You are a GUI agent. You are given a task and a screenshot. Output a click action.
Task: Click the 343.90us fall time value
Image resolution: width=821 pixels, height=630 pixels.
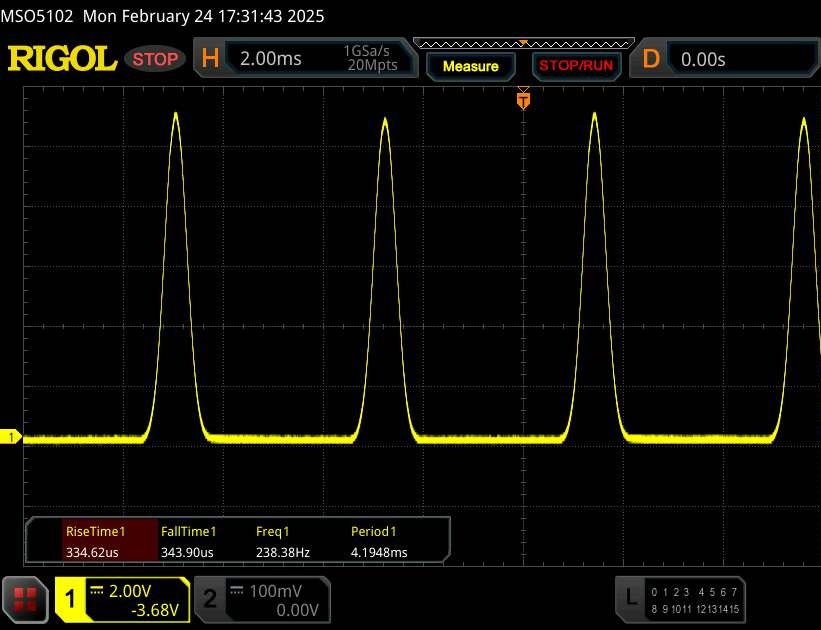[187, 552]
